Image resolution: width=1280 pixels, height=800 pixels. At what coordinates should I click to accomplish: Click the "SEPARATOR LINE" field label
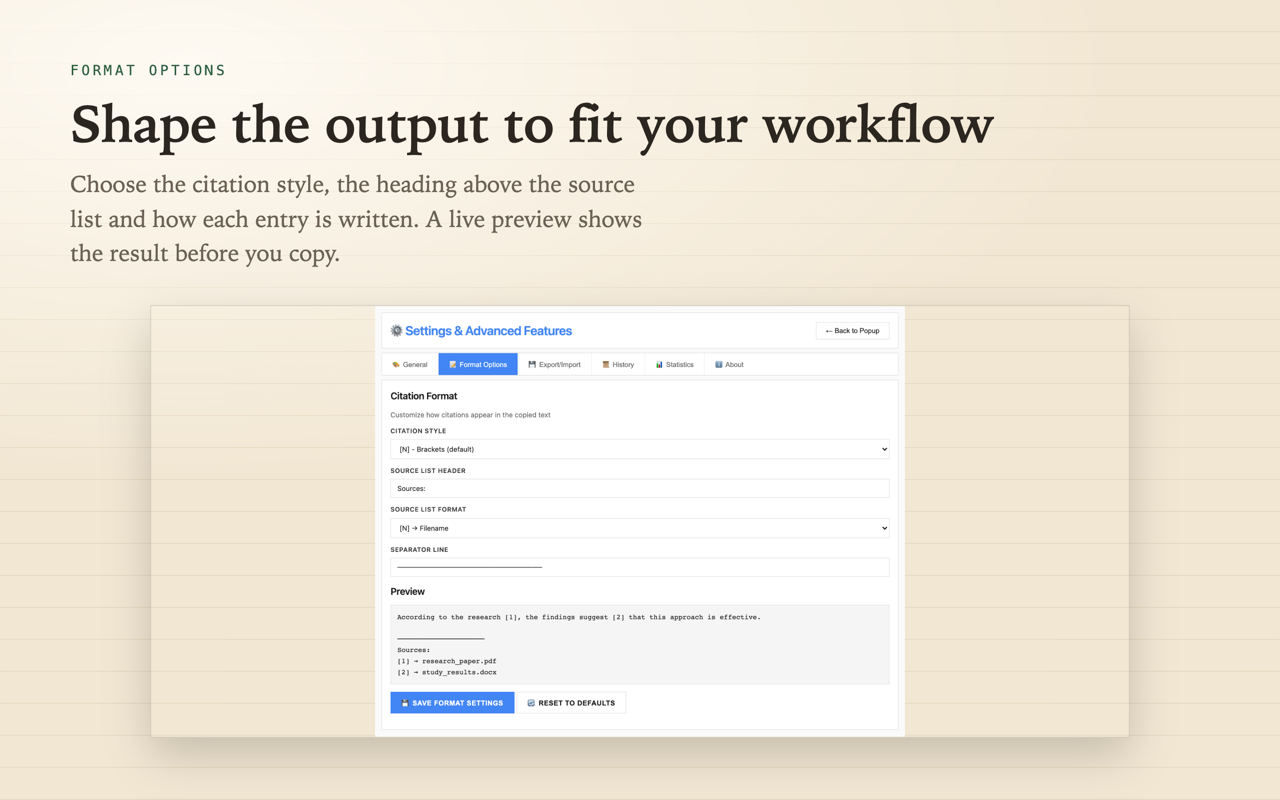[x=419, y=549]
